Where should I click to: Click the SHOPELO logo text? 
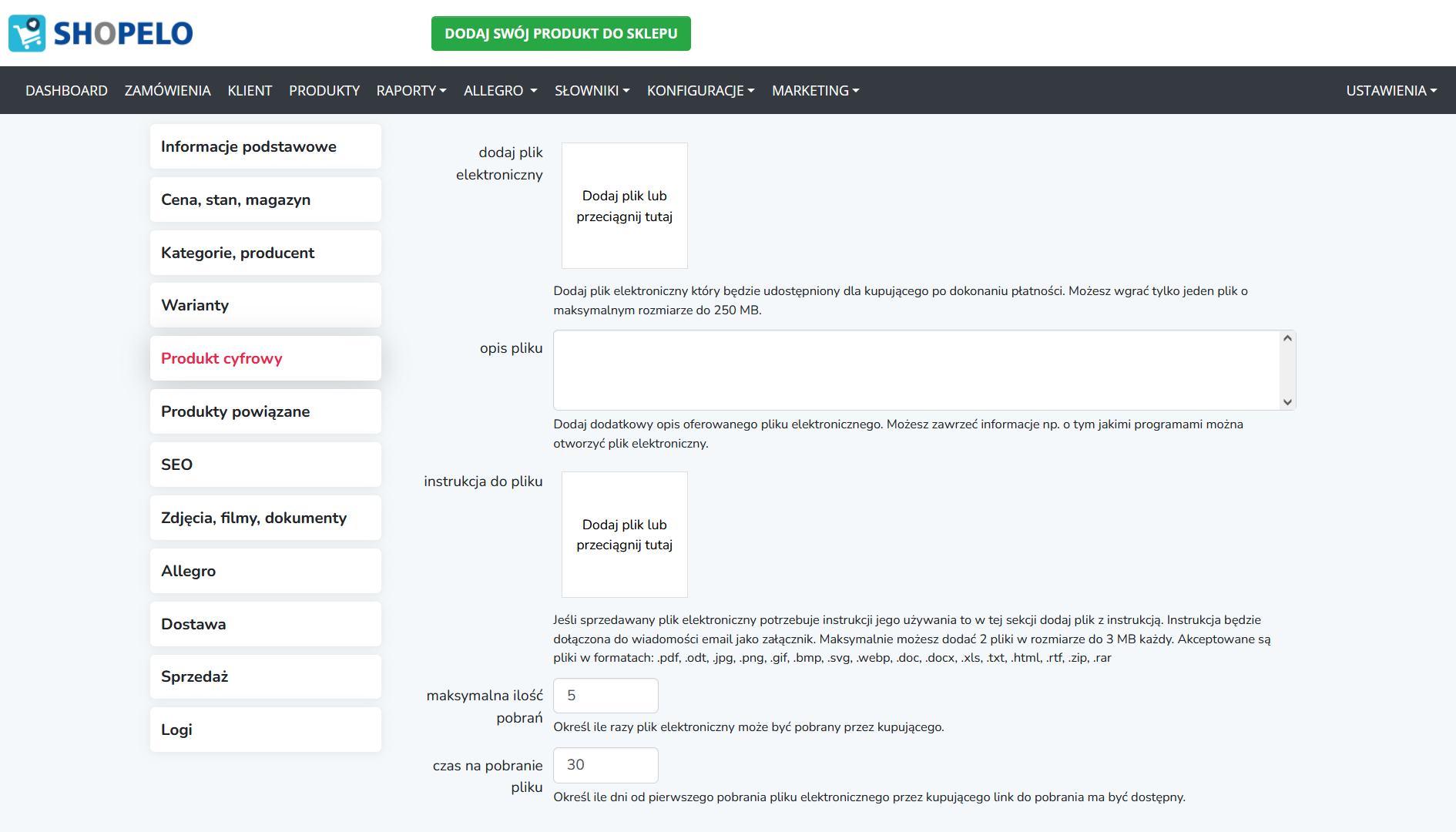[x=123, y=33]
